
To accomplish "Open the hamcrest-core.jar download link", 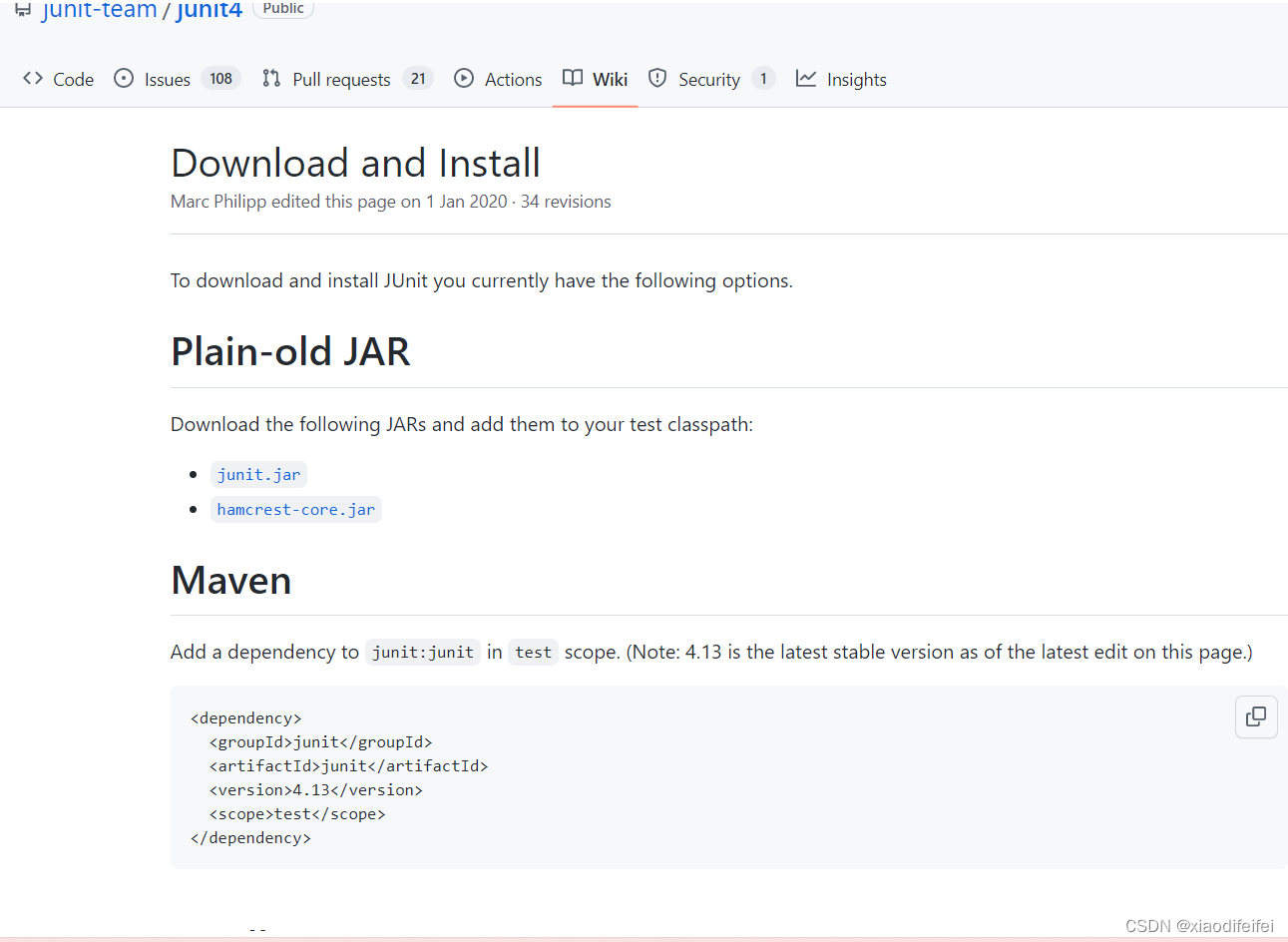I will (296, 510).
